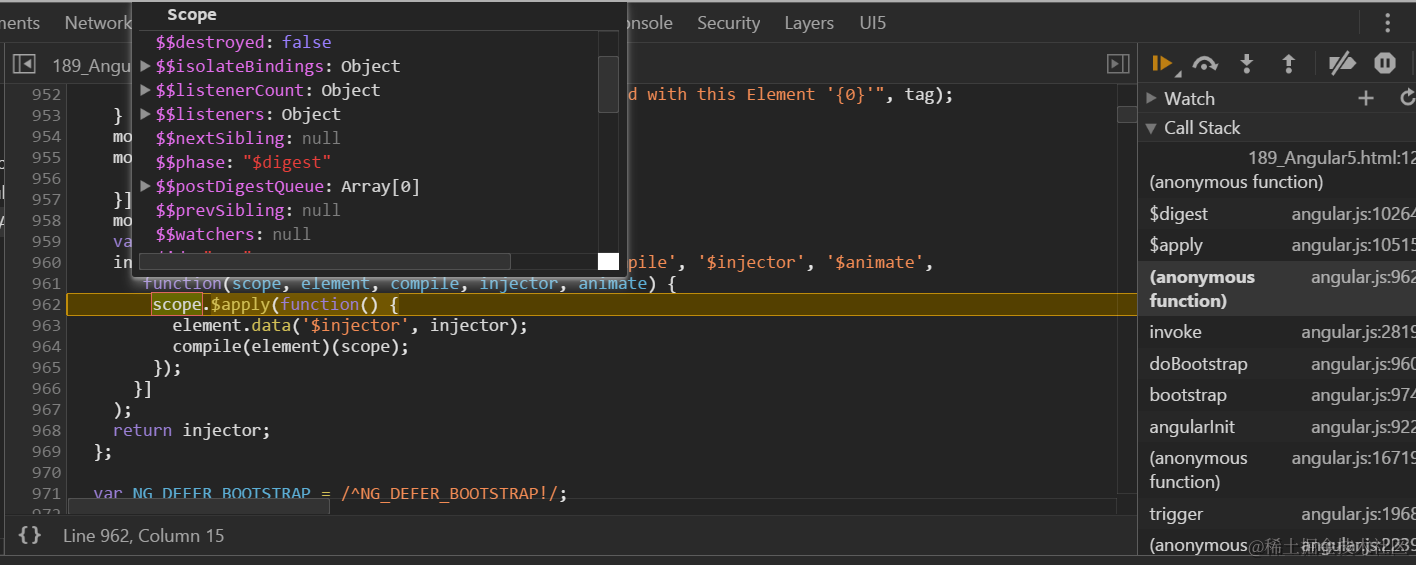
Task: Open angular.js:10264 source link
Action: (x=1353, y=214)
